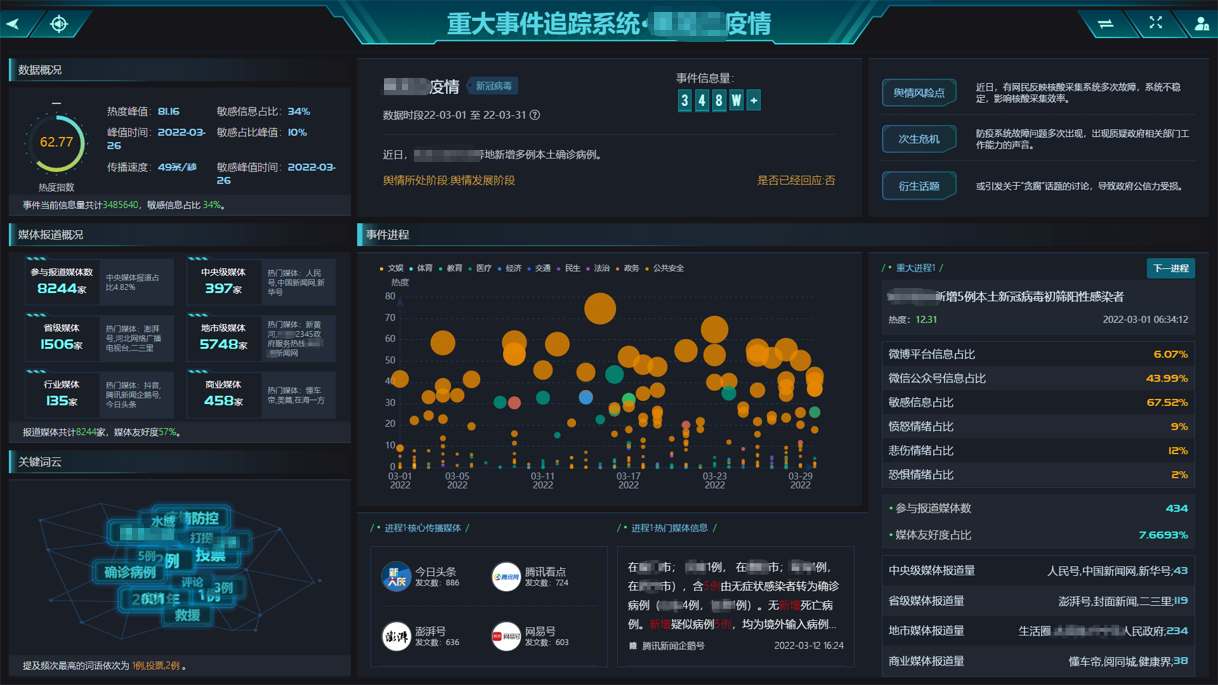The image size is (1218, 685).
Task: Open 今日头条 media logo
Action: click(x=396, y=577)
